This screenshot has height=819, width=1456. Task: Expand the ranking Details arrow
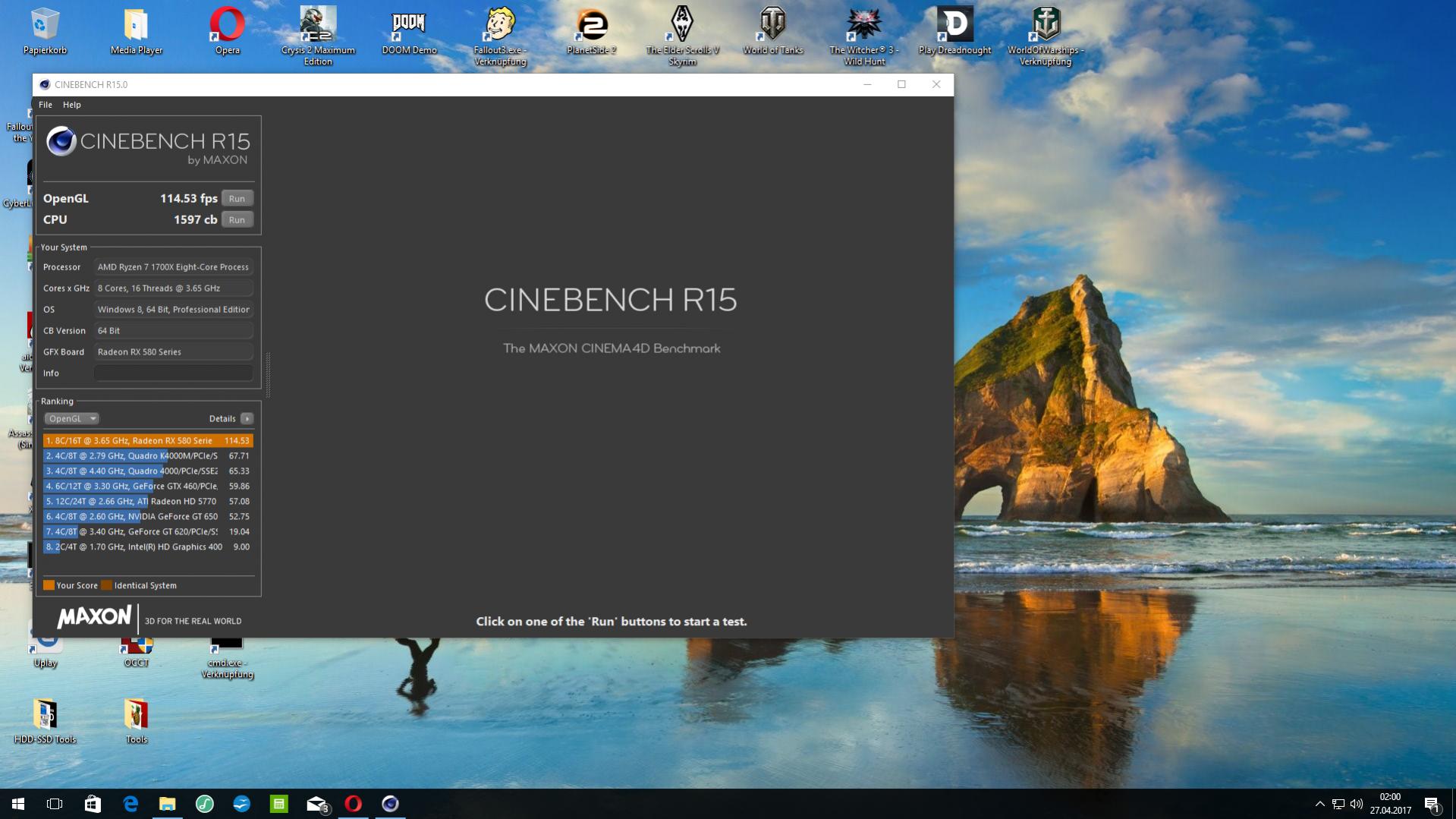[247, 418]
